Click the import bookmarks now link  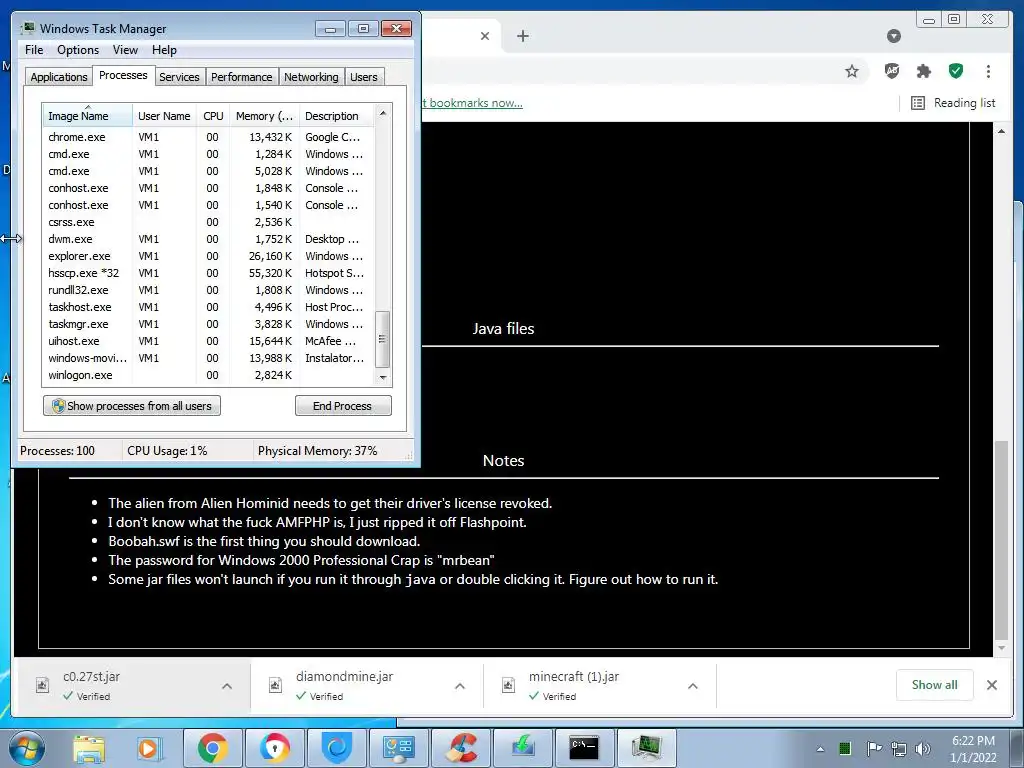point(472,103)
